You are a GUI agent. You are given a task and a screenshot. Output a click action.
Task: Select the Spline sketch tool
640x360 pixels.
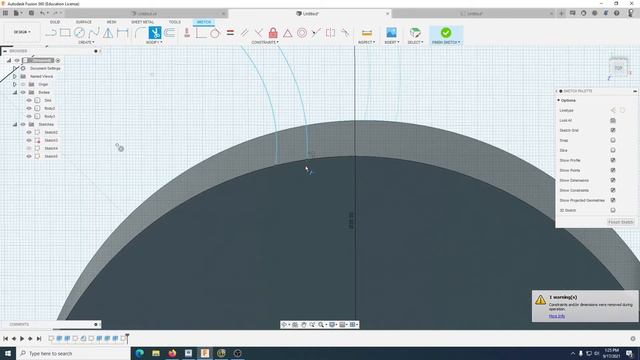94,33
